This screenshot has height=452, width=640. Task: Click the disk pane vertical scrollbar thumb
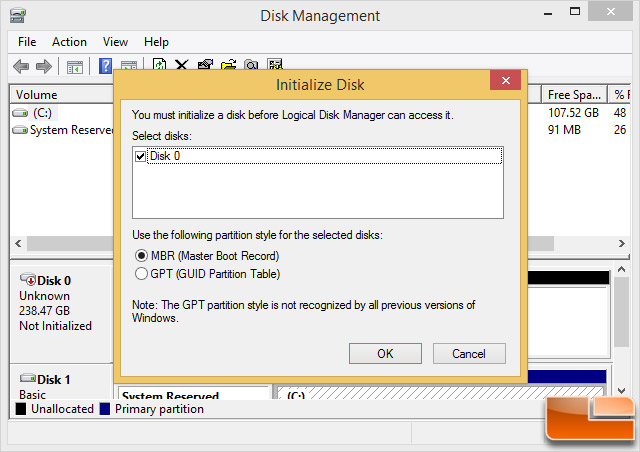coord(621,312)
